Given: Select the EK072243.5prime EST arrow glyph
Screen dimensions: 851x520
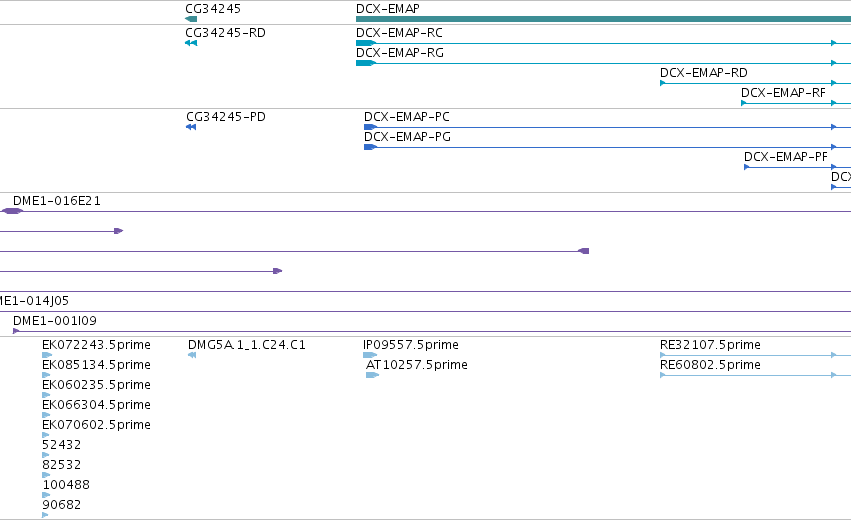Looking at the screenshot, I should pyautogui.click(x=47, y=355).
